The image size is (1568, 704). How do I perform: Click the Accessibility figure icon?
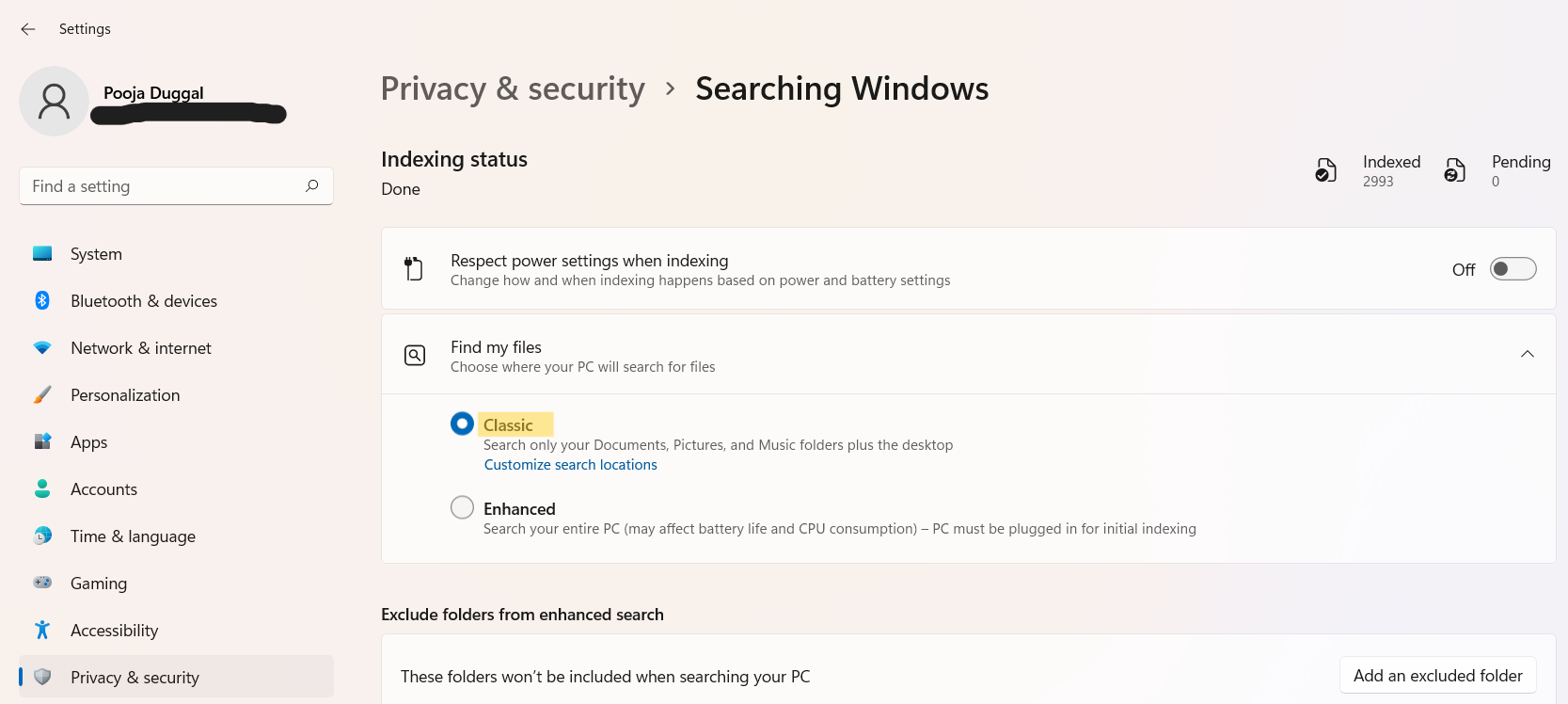pos(42,630)
